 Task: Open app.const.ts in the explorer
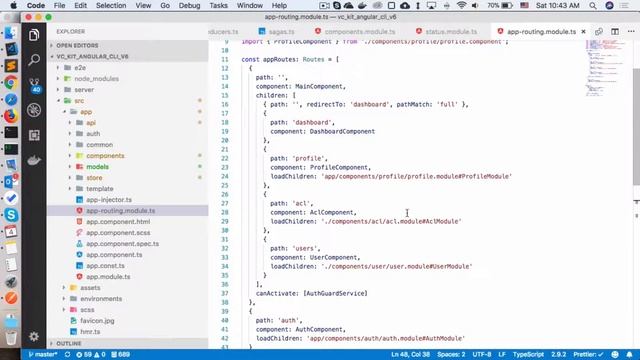point(105,266)
